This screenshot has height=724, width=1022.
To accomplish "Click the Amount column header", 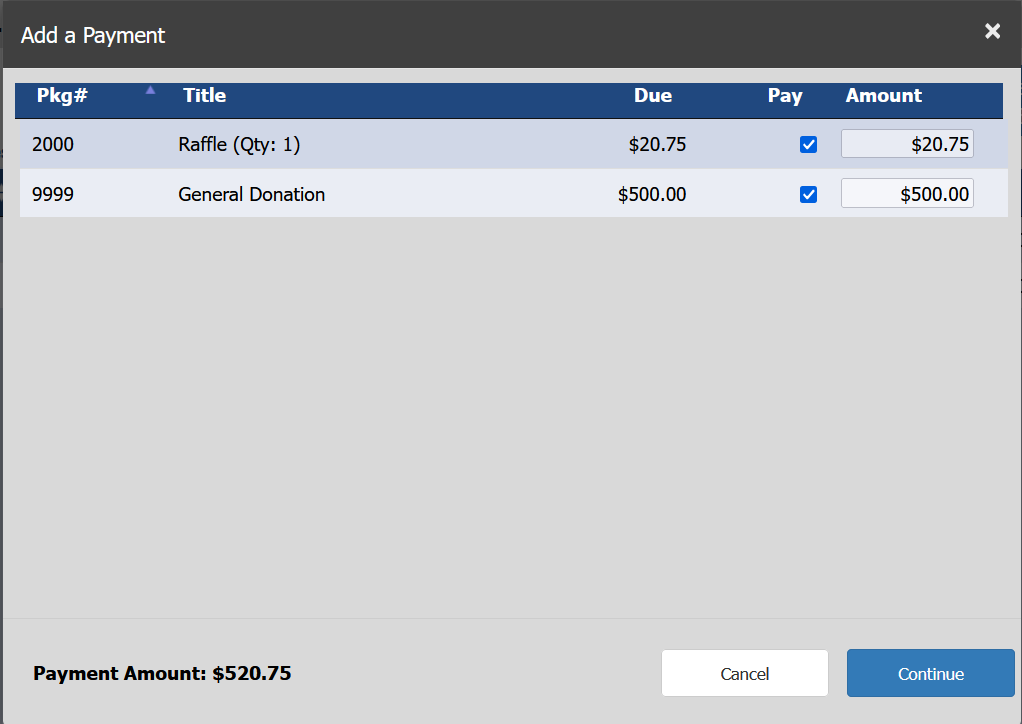I will pyautogui.click(x=883, y=96).
